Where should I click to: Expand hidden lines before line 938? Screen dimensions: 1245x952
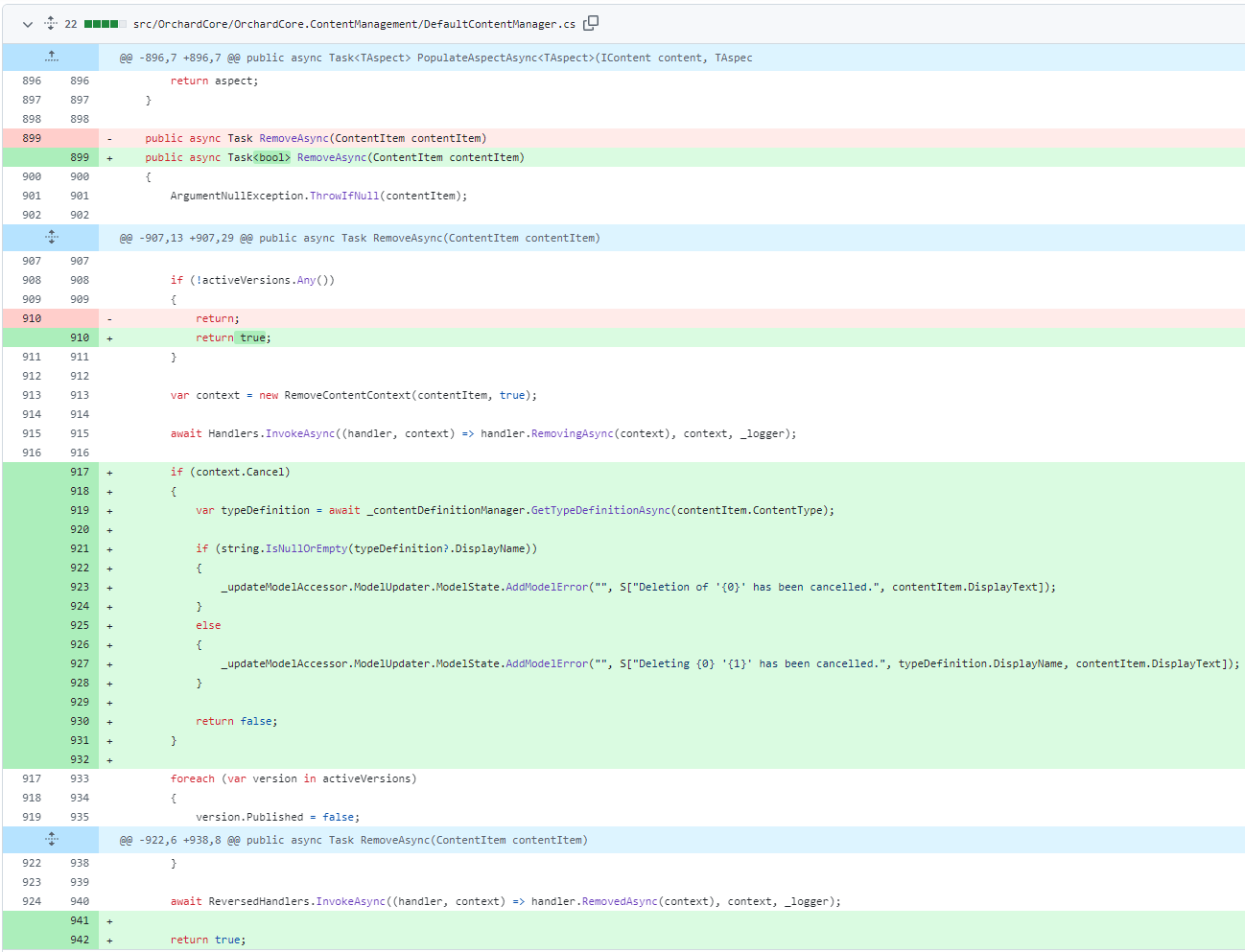tap(51, 840)
